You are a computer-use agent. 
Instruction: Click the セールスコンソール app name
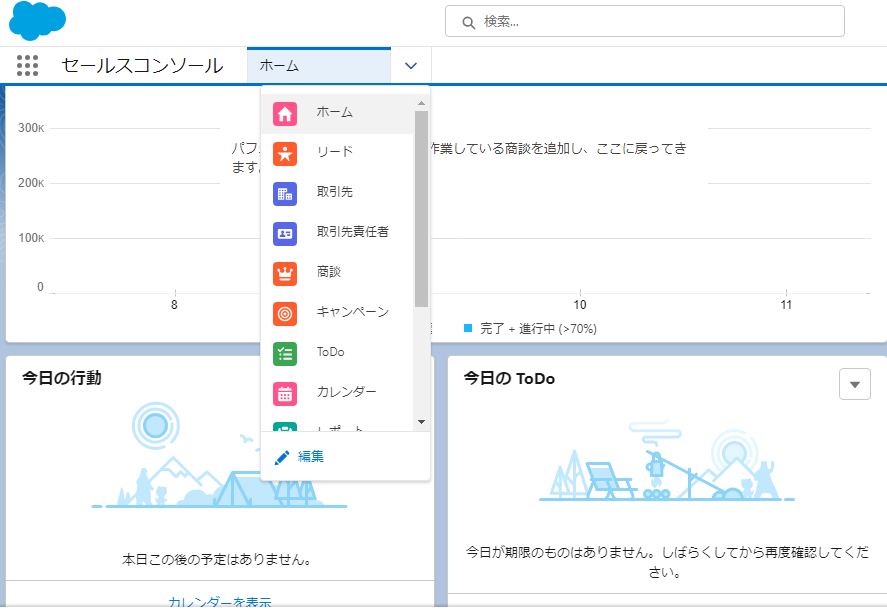142,66
